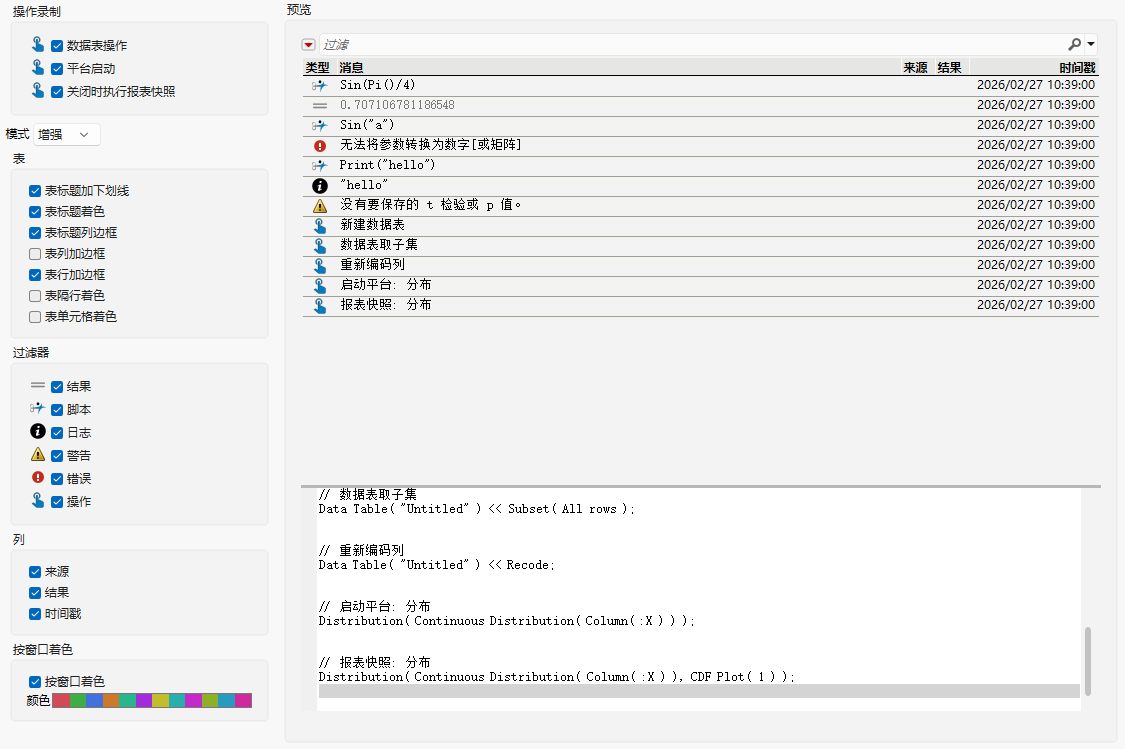
Task: Click the action icon beside 重新编码列
Action: pos(320,266)
